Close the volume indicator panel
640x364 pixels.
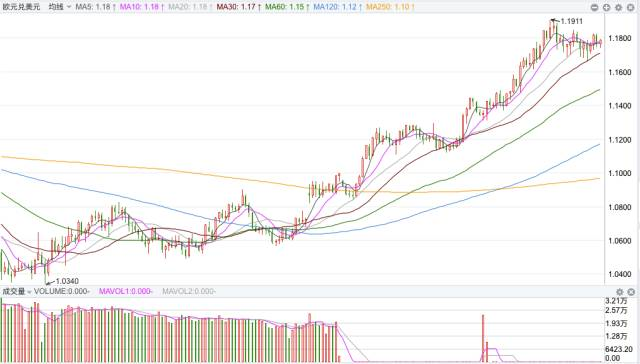click(x=631, y=292)
